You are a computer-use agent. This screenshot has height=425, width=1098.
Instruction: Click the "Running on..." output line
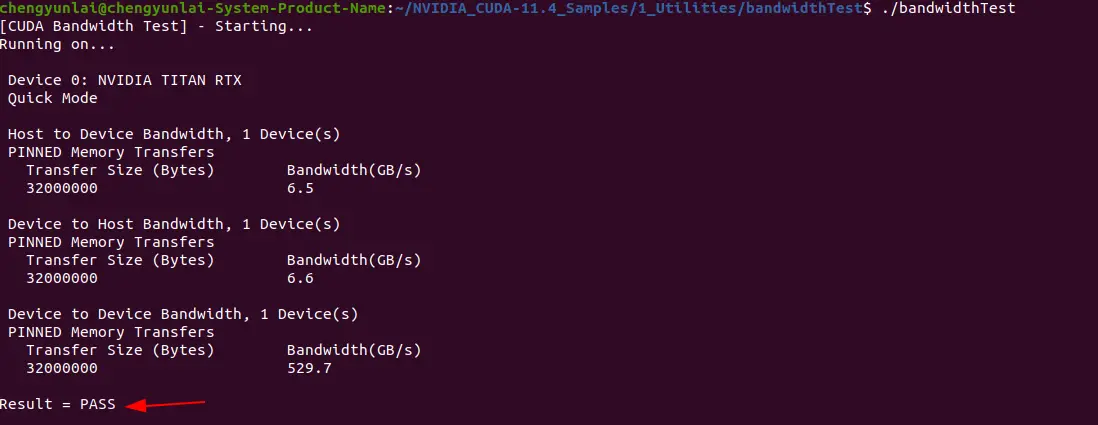pyautogui.click(x=57, y=44)
